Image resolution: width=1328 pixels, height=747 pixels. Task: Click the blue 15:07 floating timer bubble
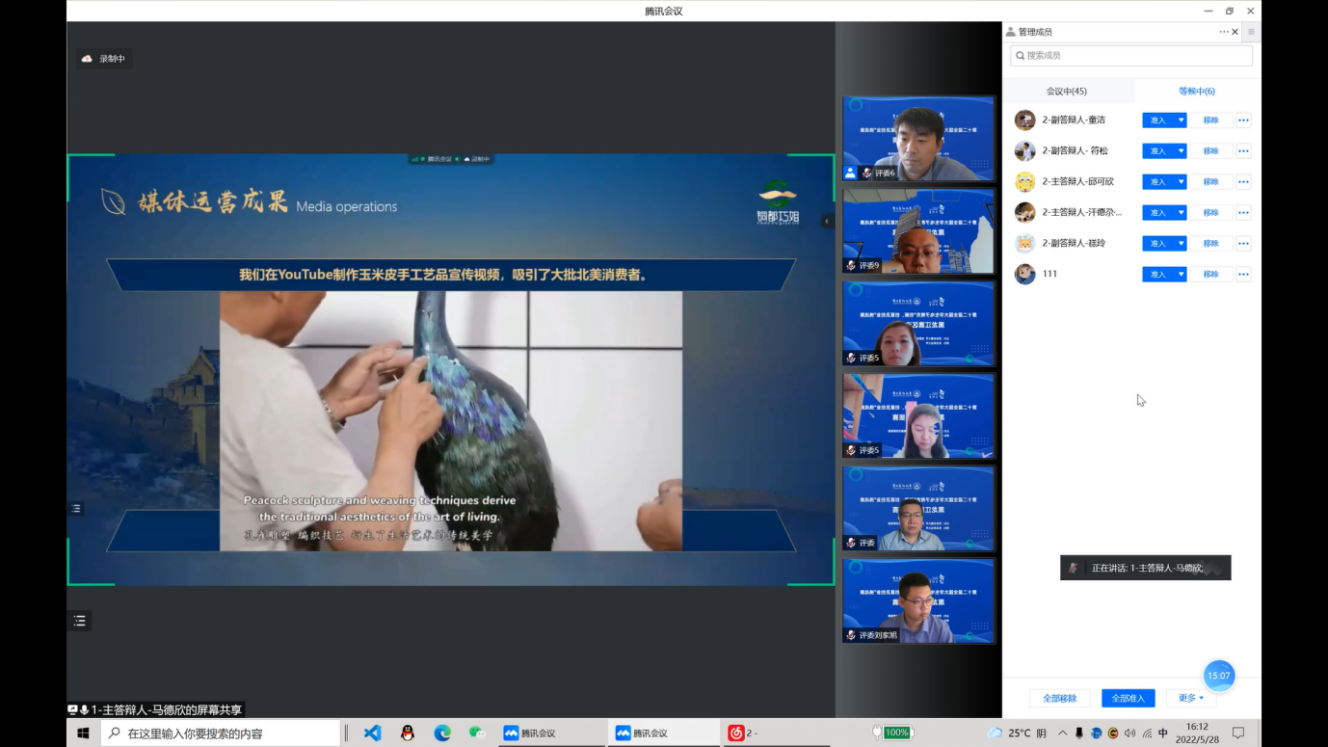1218,675
